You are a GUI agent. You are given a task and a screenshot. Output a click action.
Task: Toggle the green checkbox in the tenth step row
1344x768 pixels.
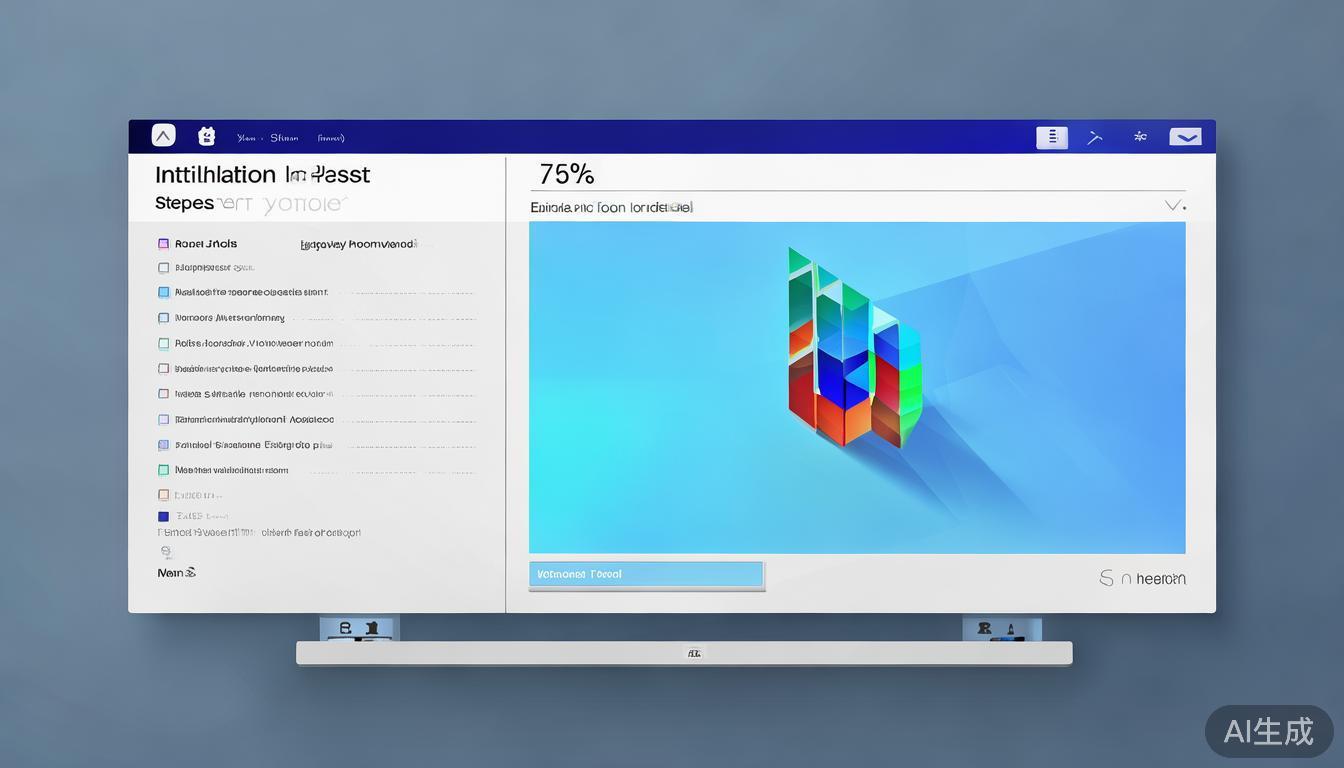164,470
